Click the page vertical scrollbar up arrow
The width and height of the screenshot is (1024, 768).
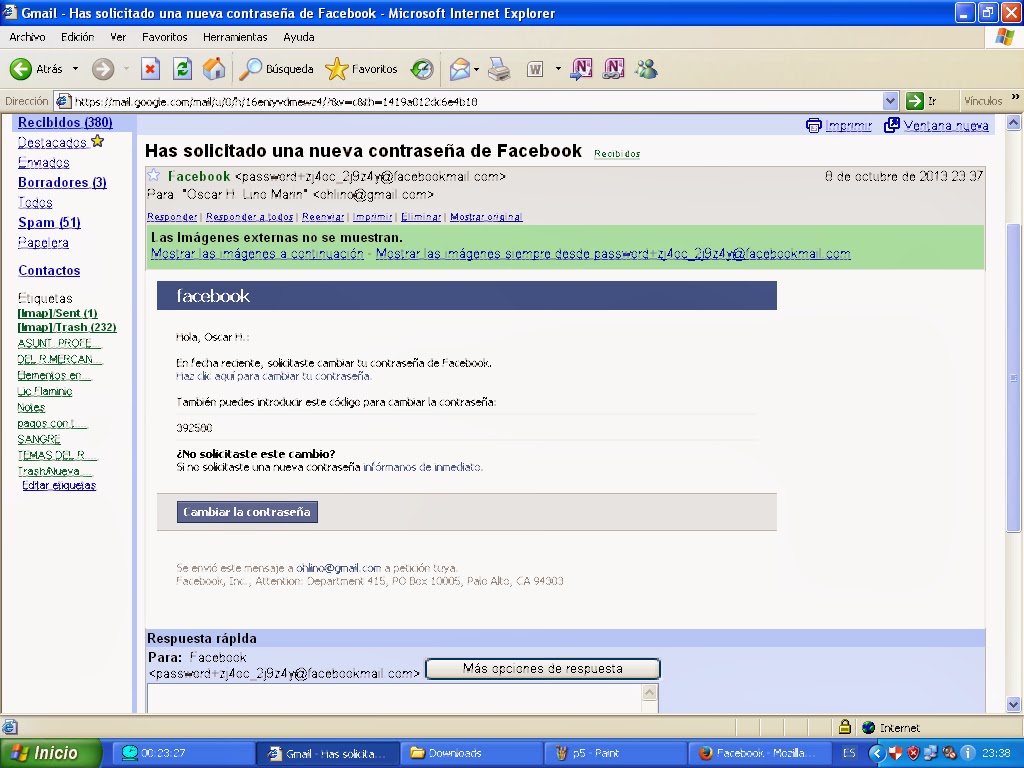click(1013, 123)
